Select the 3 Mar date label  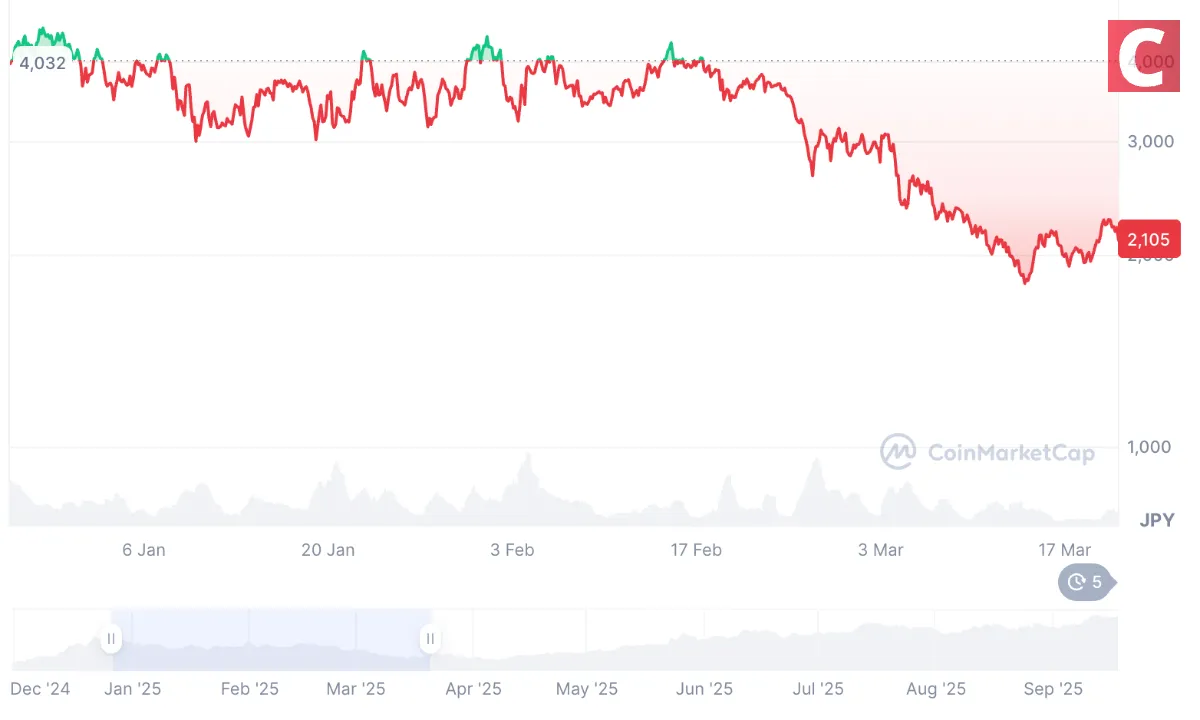pos(880,549)
